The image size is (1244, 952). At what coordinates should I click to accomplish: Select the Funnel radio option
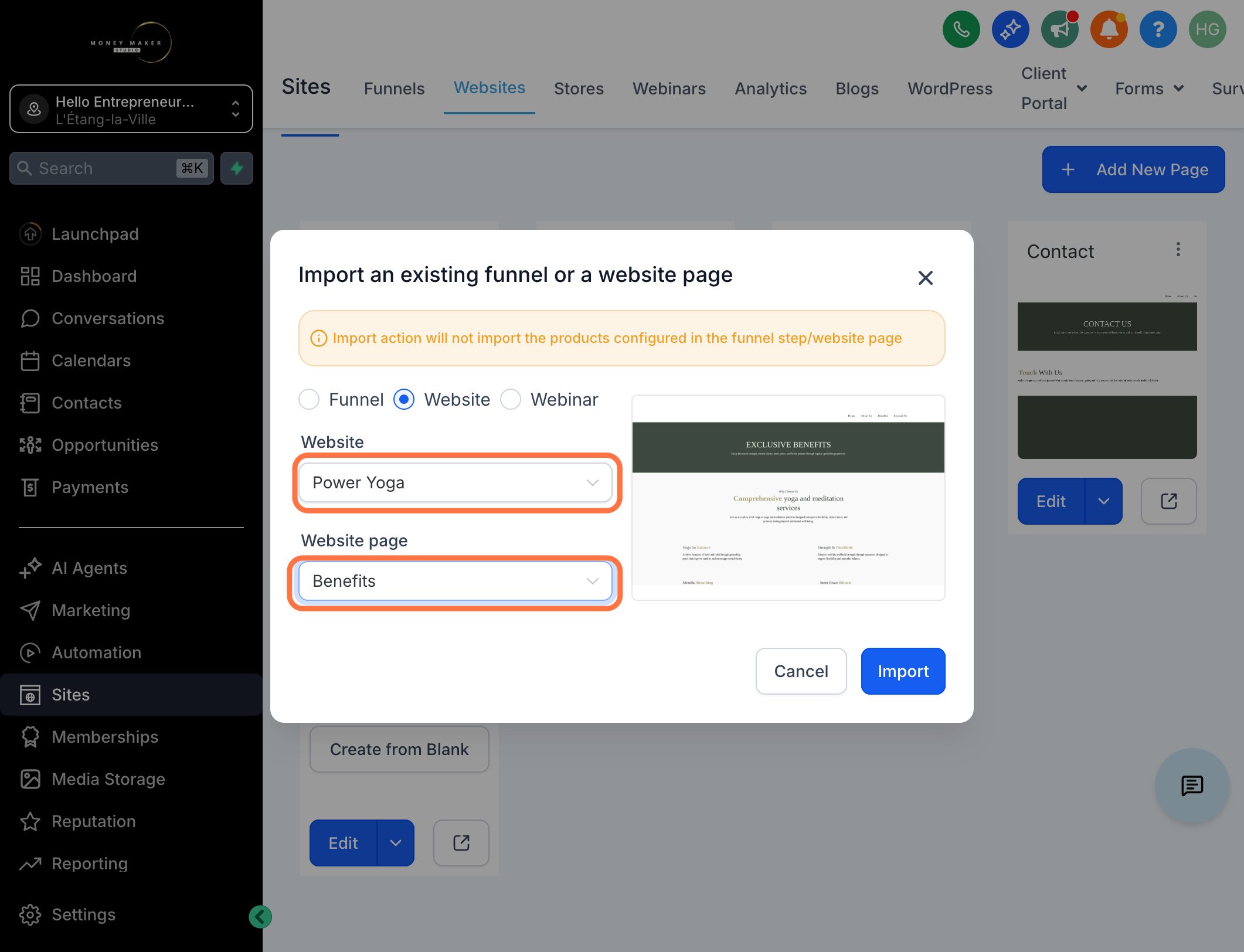(x=309, y=399)
